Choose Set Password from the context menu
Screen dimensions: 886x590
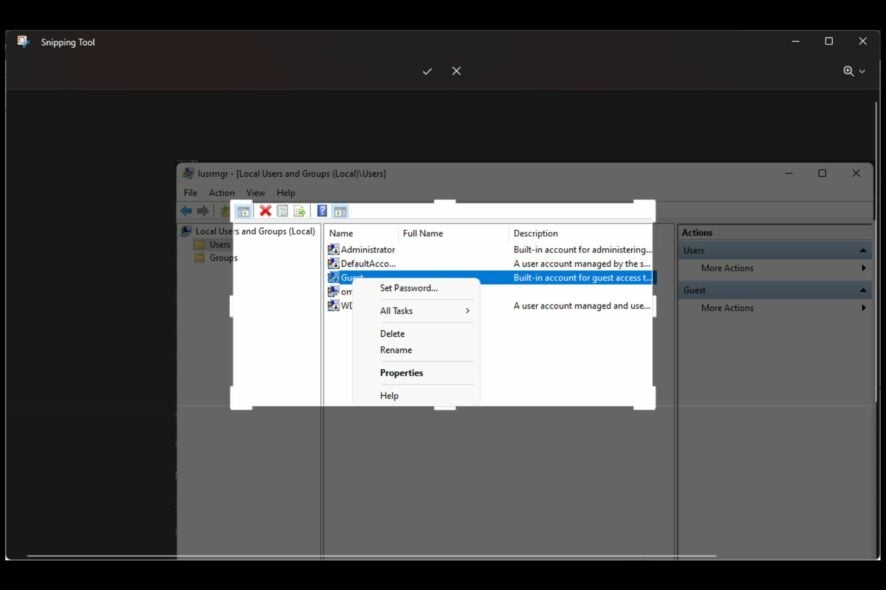(x=408, y=288)
